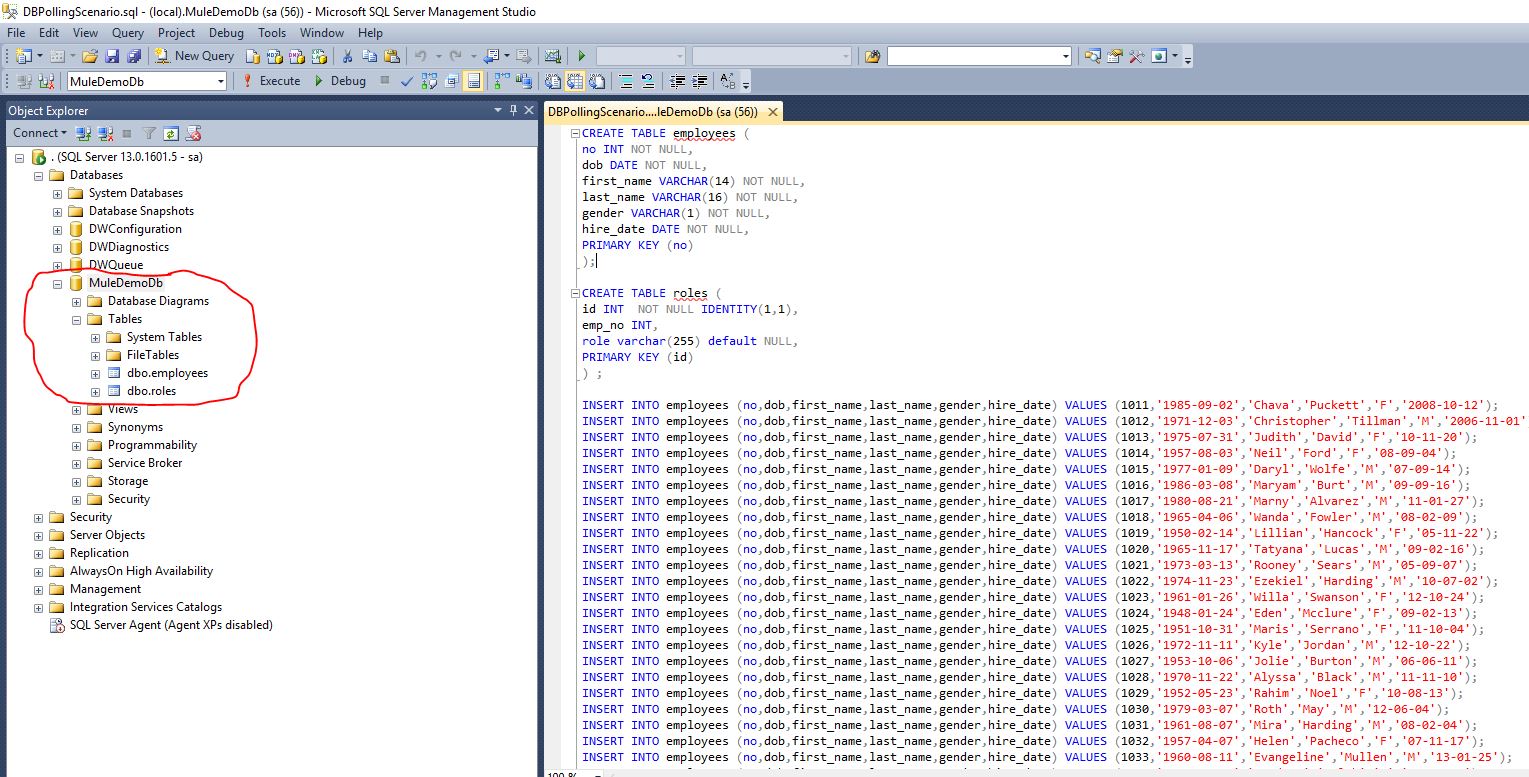Select the DWConfiguration database
This screenshot has width=1529, height=777.
[135, 229]
